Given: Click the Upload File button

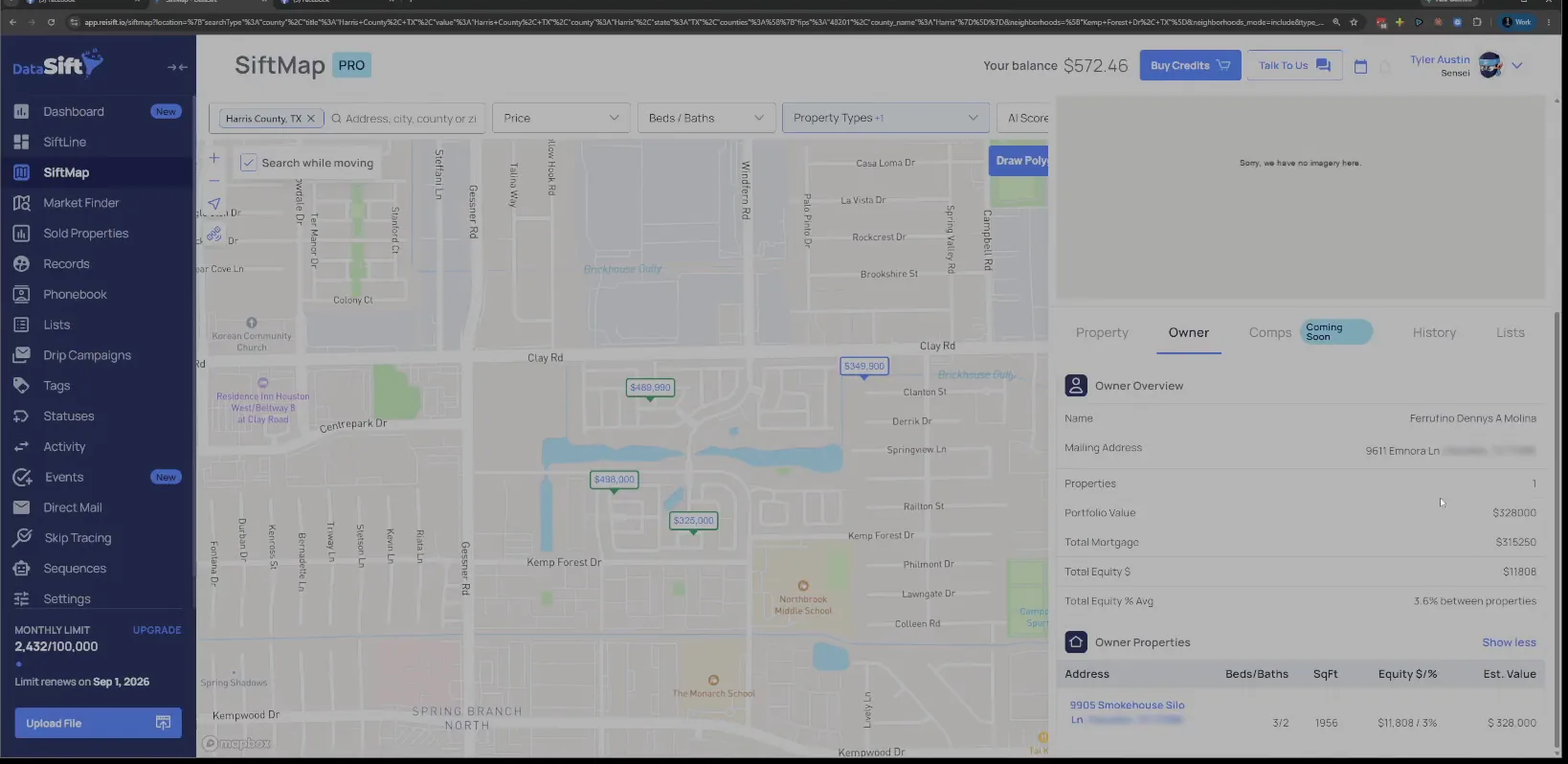Looking at the screenshot, I should 98,723.
